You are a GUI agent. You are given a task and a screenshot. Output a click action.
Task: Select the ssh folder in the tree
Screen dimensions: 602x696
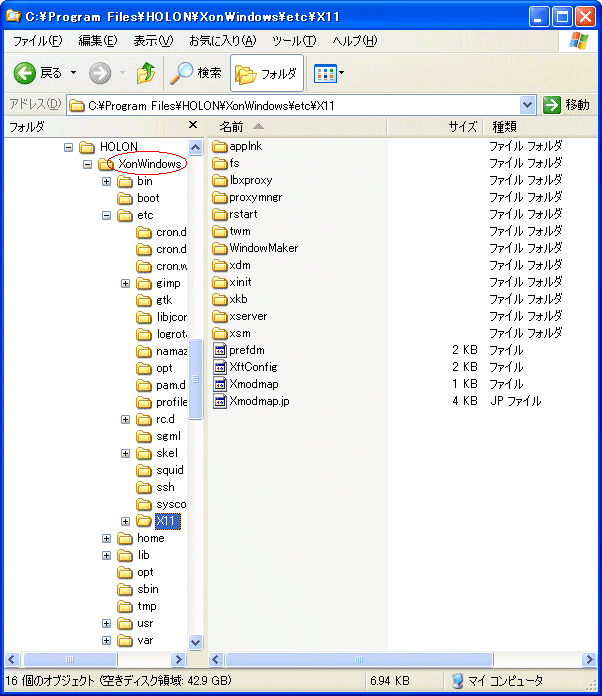point(155,487)
